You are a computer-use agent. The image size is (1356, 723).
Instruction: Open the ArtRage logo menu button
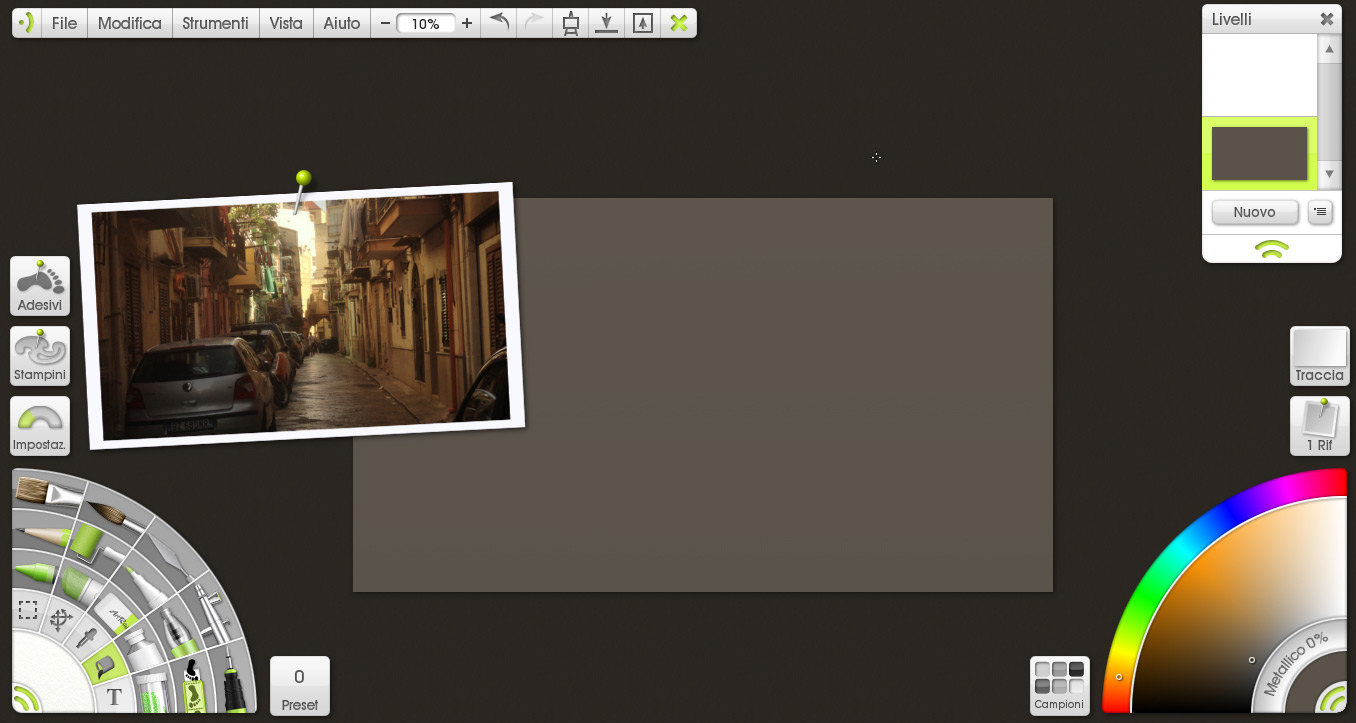tap(27, 23)
